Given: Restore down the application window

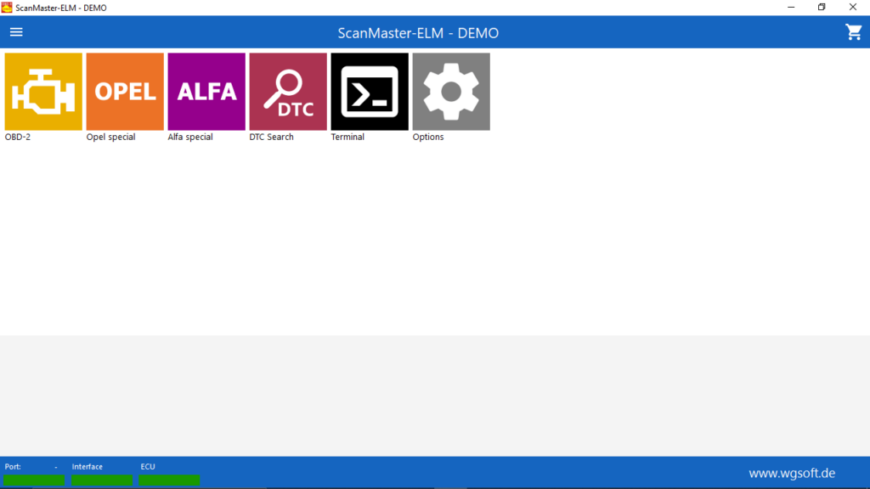Looking at the screenshot, I should (822, 7).
